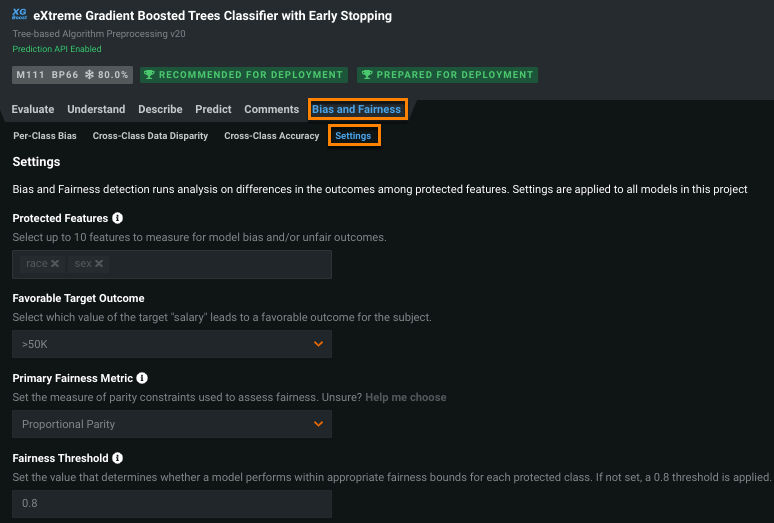
Task: Remove the race protected feature tag
Action: point(55,264)
